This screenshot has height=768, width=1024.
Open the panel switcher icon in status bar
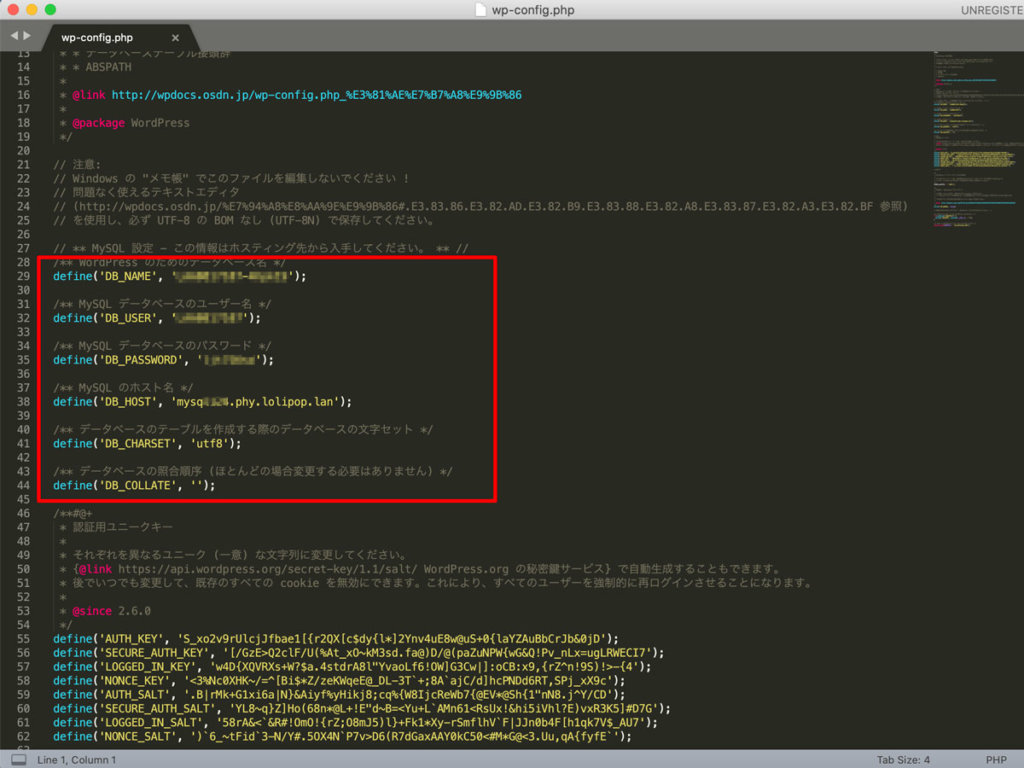click(18, 760)
